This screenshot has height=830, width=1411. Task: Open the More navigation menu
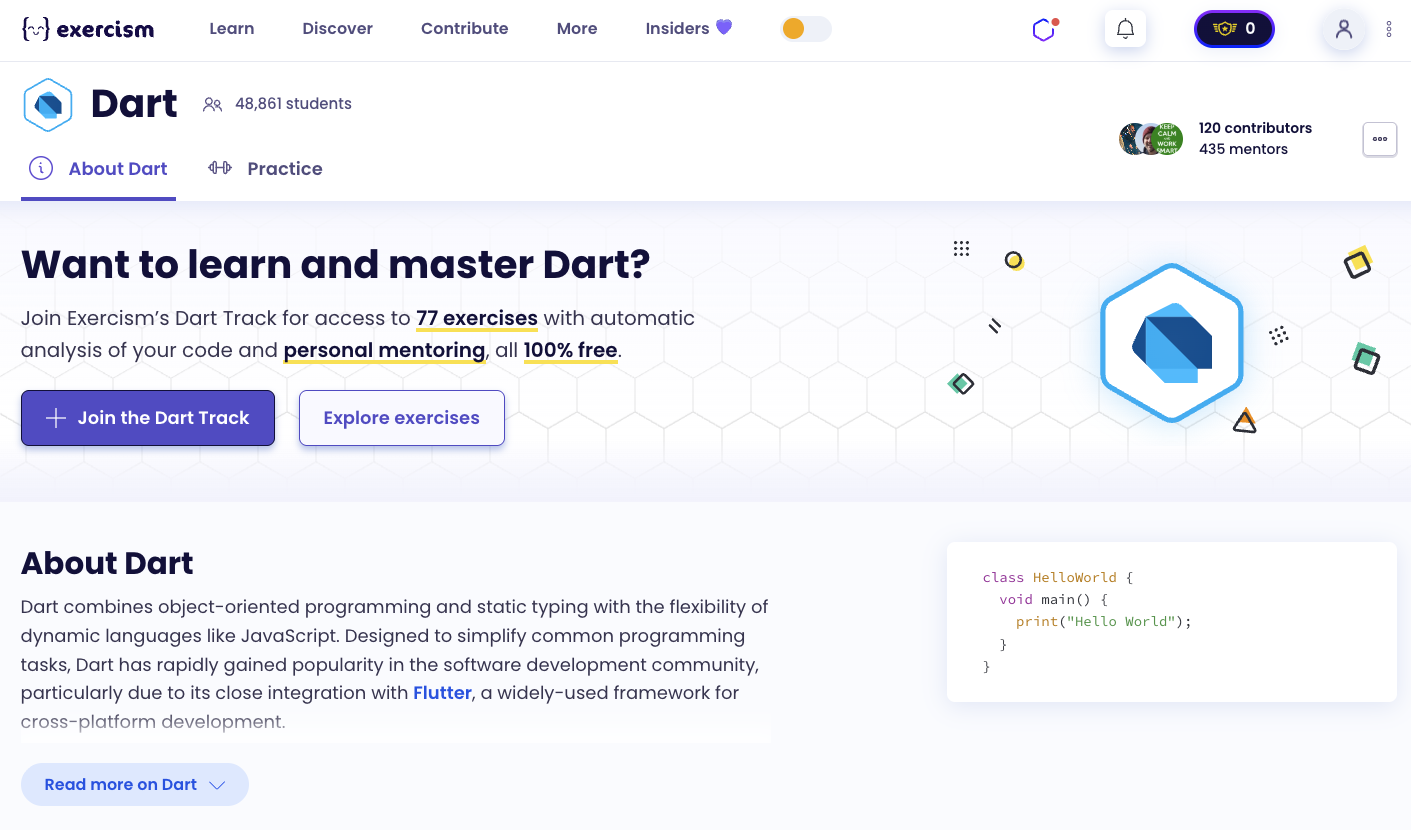pyautogui.click(x=577, y=29)
